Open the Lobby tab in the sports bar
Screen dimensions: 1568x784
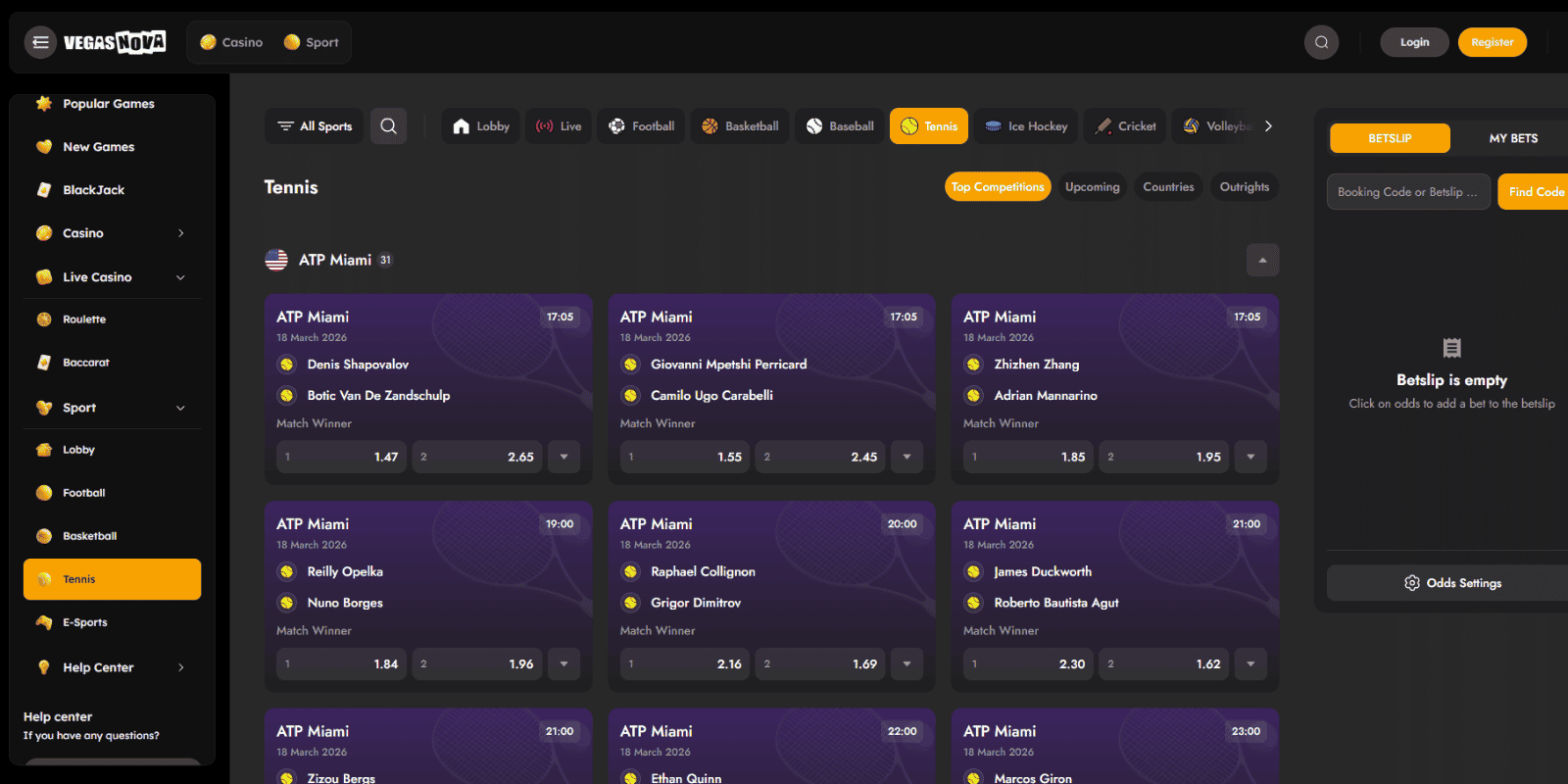pyautogui.click(x=480, y=126)
